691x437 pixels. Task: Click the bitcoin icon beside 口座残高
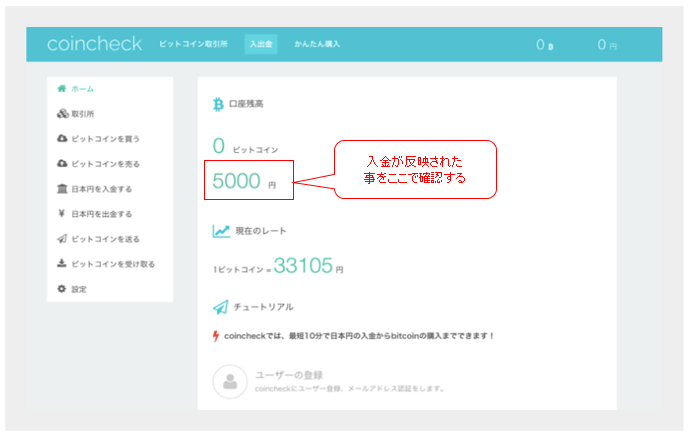tap(218, 104)
